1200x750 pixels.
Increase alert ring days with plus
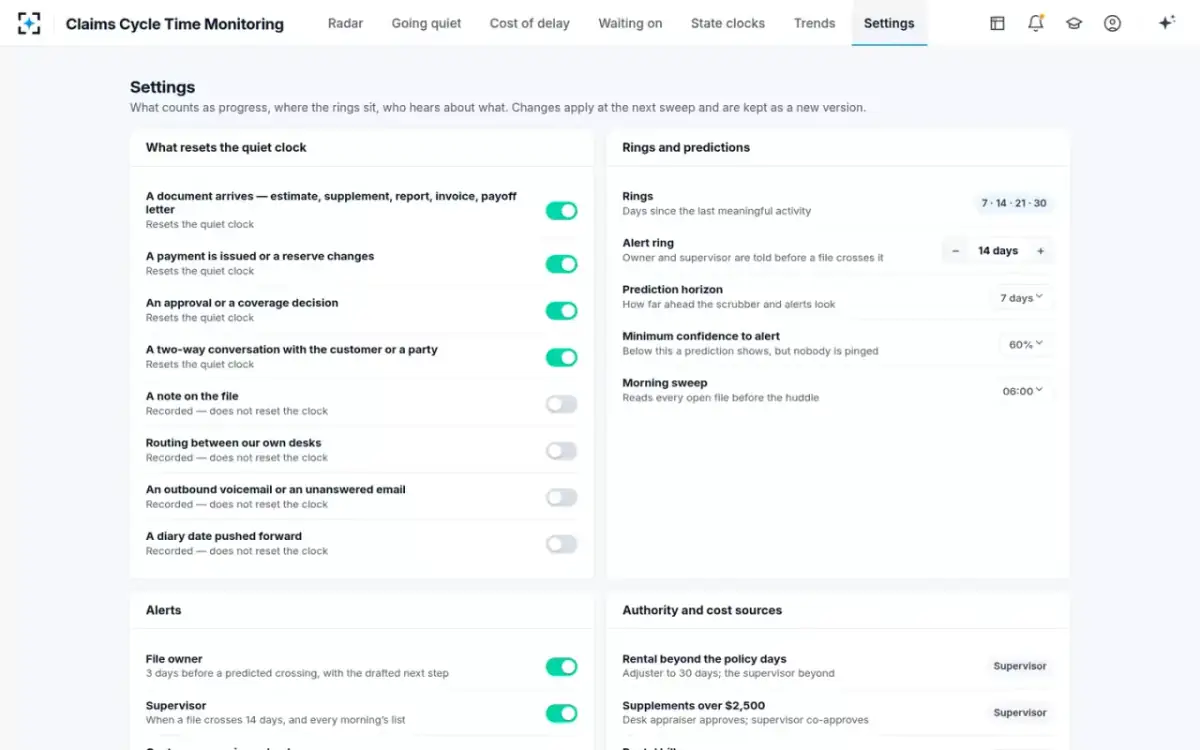(x=1040, y=251)
